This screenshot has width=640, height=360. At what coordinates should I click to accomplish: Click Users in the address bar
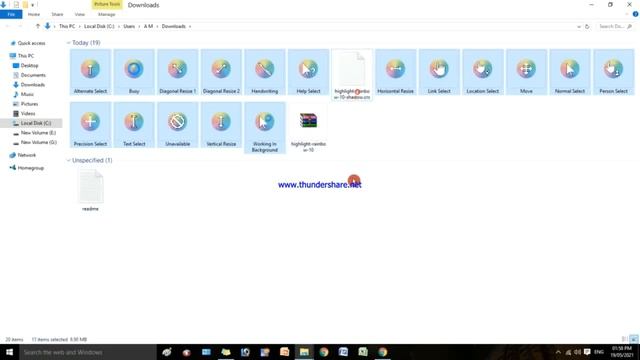[x=129, y=26]
